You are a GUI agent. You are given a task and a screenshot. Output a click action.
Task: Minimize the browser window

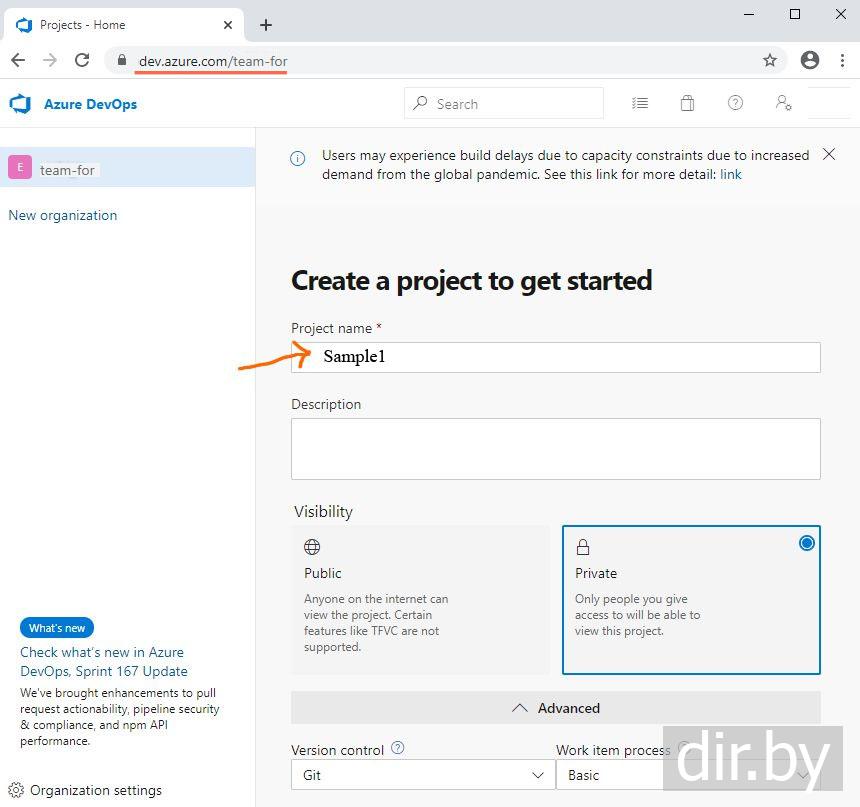(749, 14)
